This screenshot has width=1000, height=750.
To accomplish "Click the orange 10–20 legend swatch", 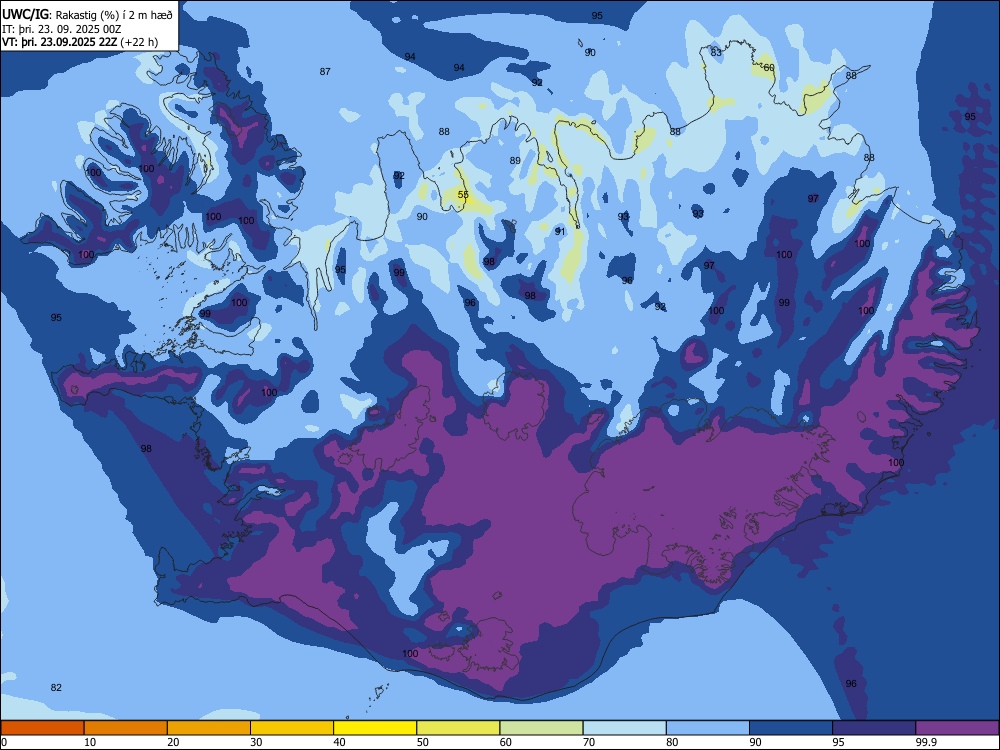I will point(126,728).
